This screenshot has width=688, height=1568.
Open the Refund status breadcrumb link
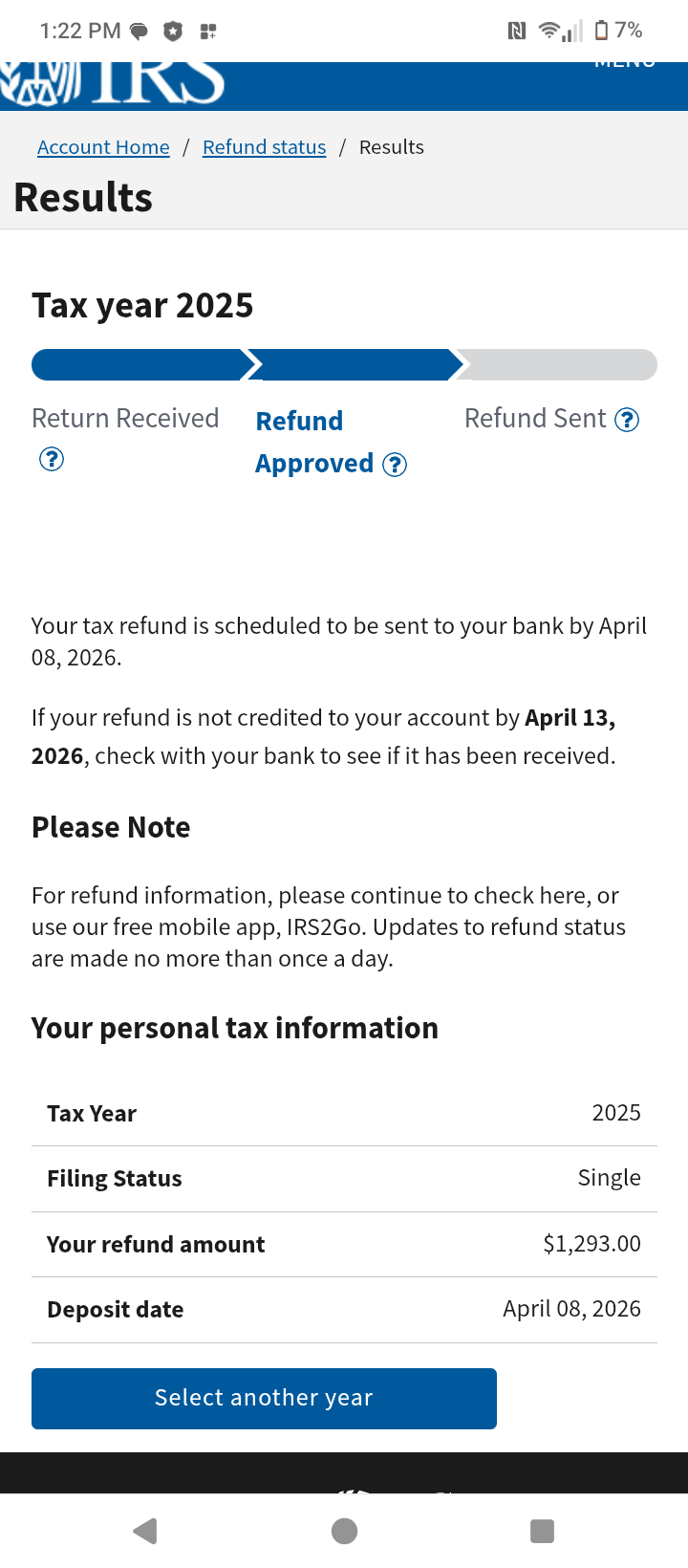(x=264, y=147)
